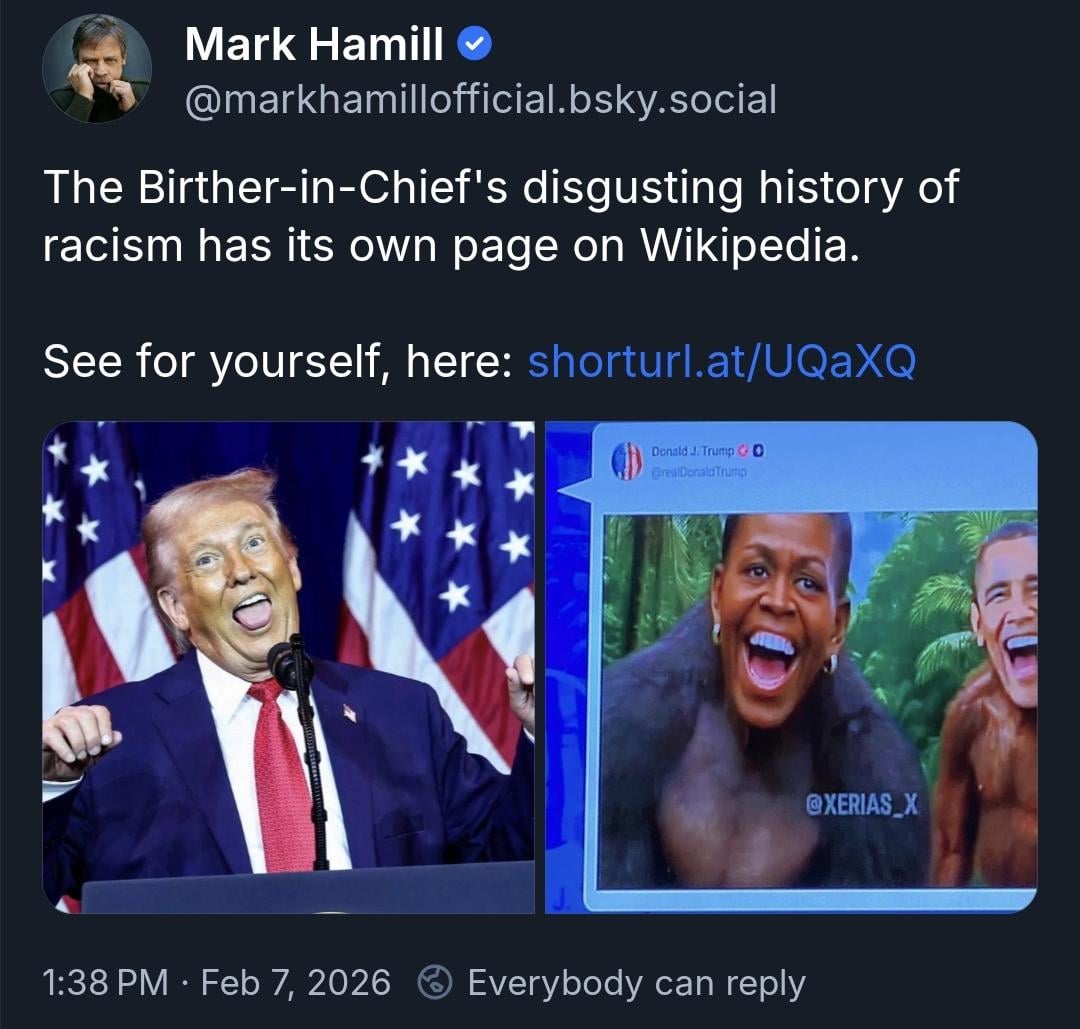Click the Birther-in-Chief's opening text line
The image size is (1080, 1029).
(501, 187)
